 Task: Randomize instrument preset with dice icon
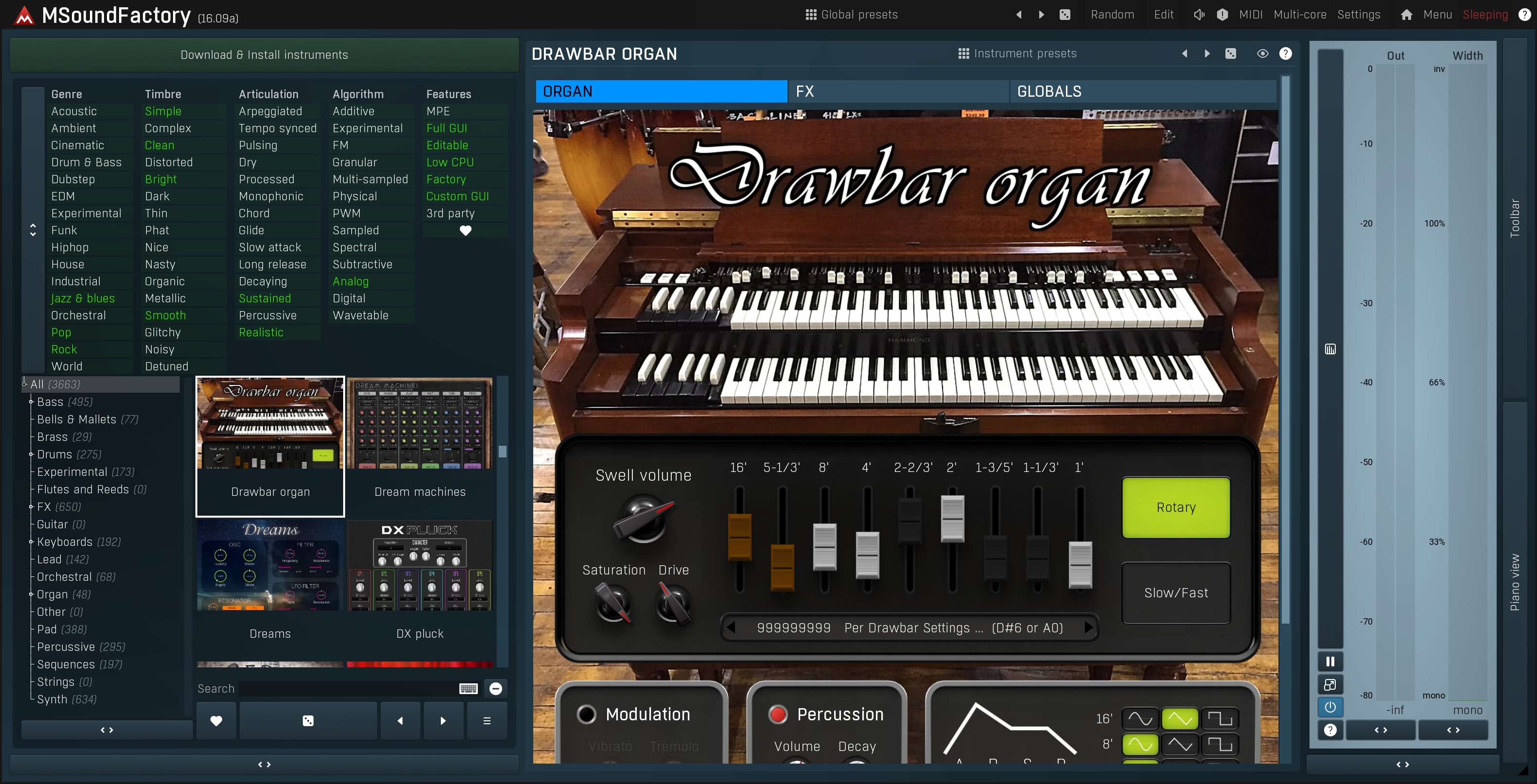1231,53
